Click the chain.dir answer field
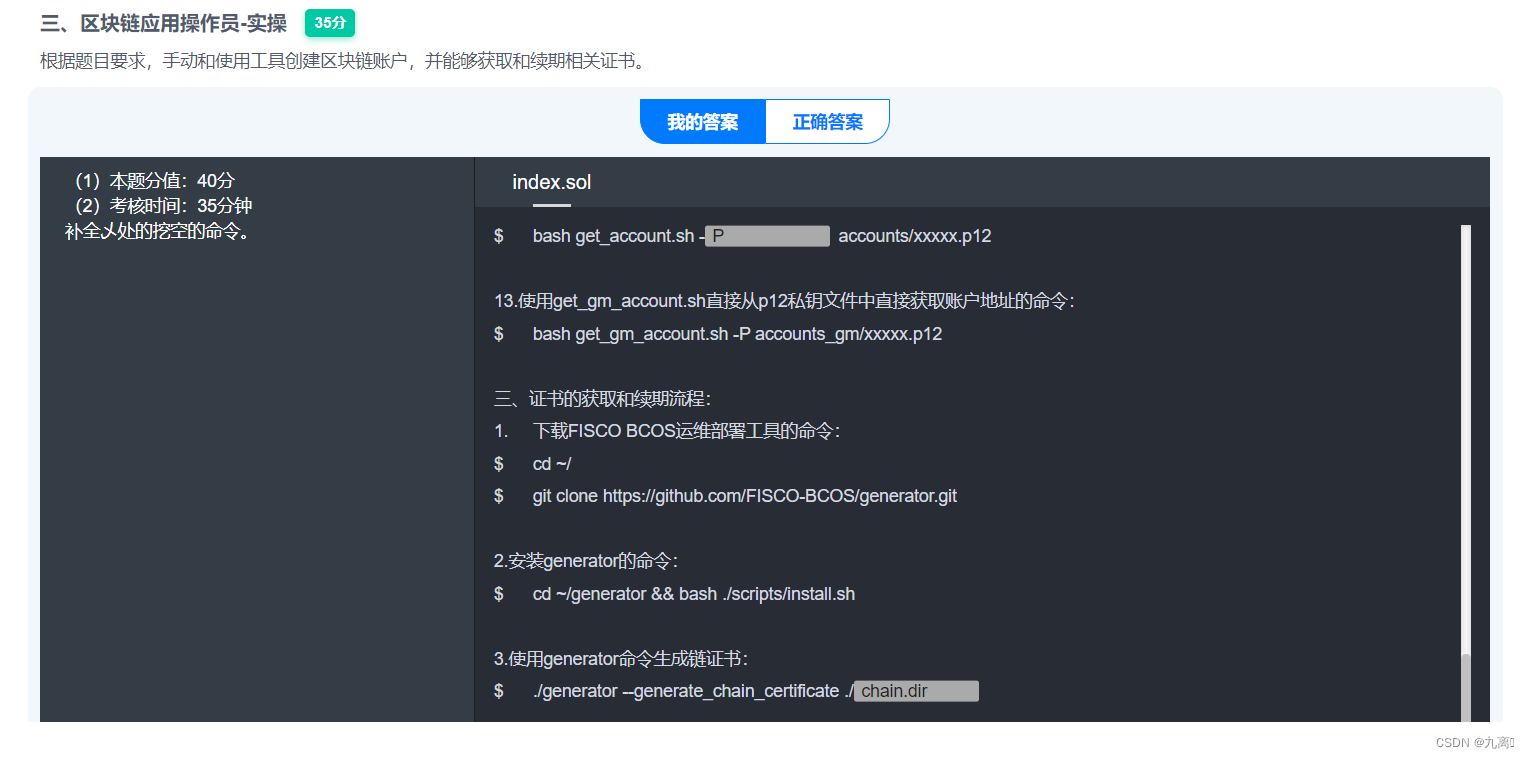 916,691
